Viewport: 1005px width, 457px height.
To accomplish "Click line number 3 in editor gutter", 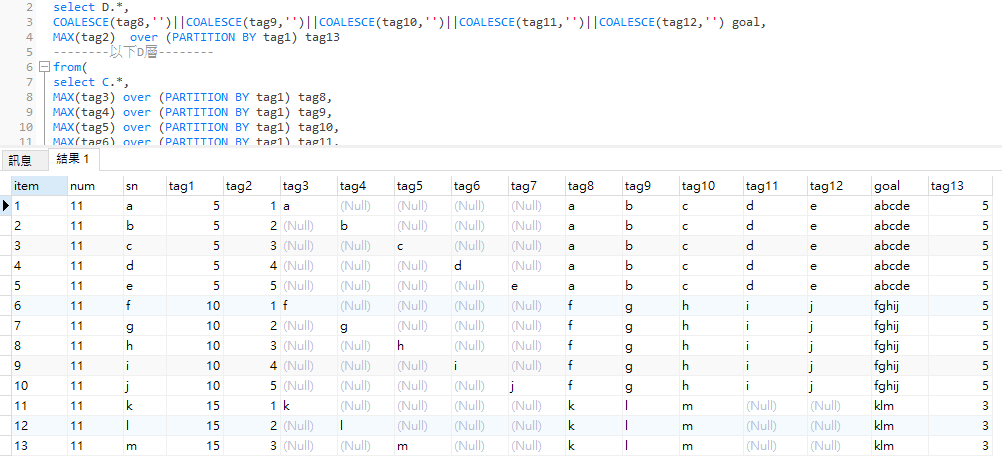I will click(29, 22).
